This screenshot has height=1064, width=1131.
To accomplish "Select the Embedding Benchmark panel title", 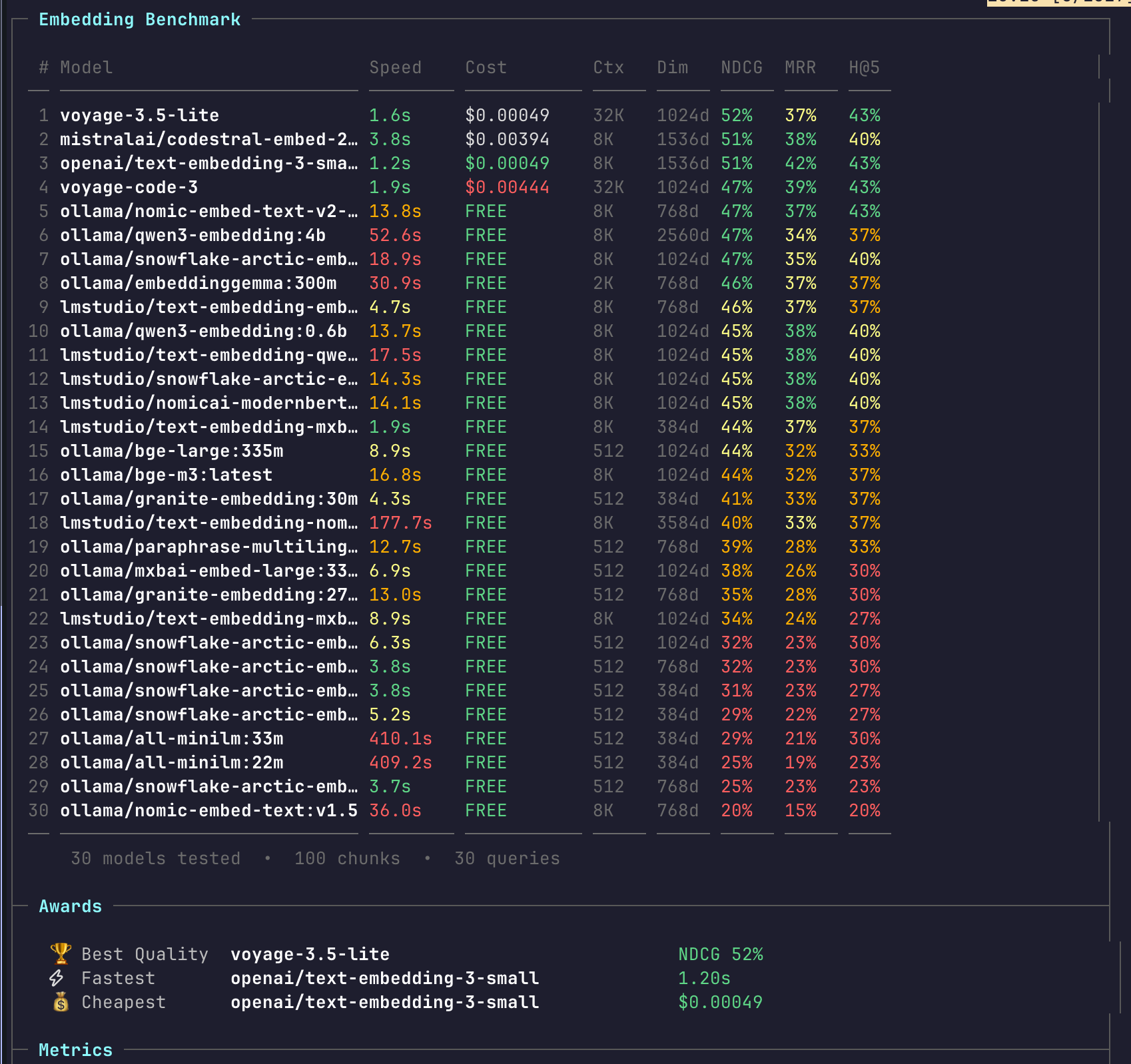I will click(x=140, y=19).
